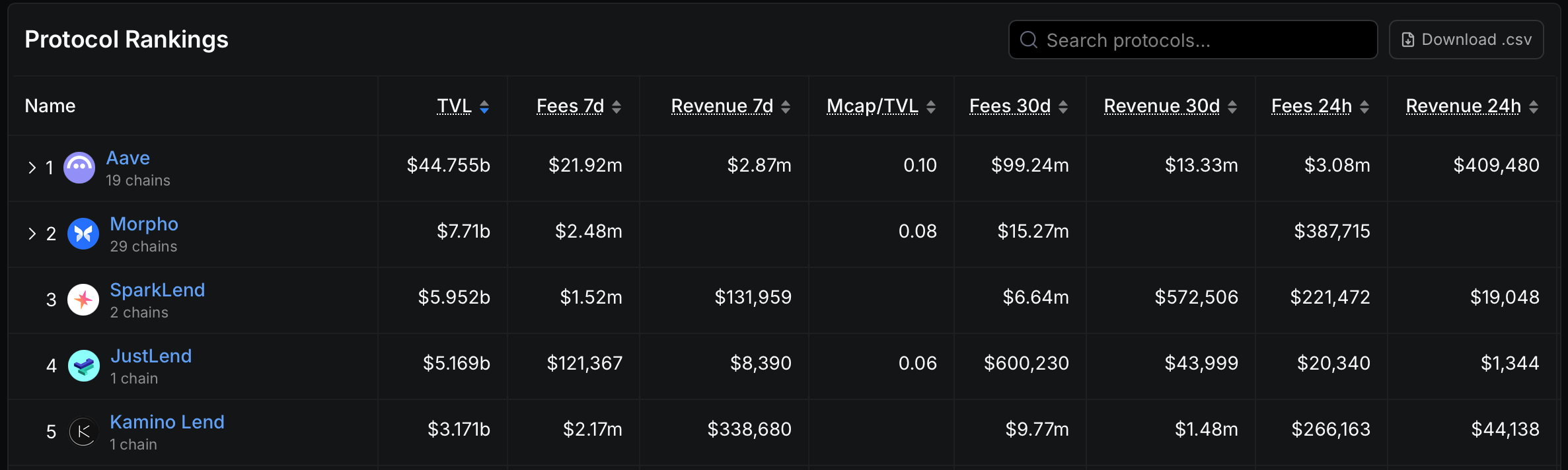Open the SparkLend protocol link

(157, 290)
